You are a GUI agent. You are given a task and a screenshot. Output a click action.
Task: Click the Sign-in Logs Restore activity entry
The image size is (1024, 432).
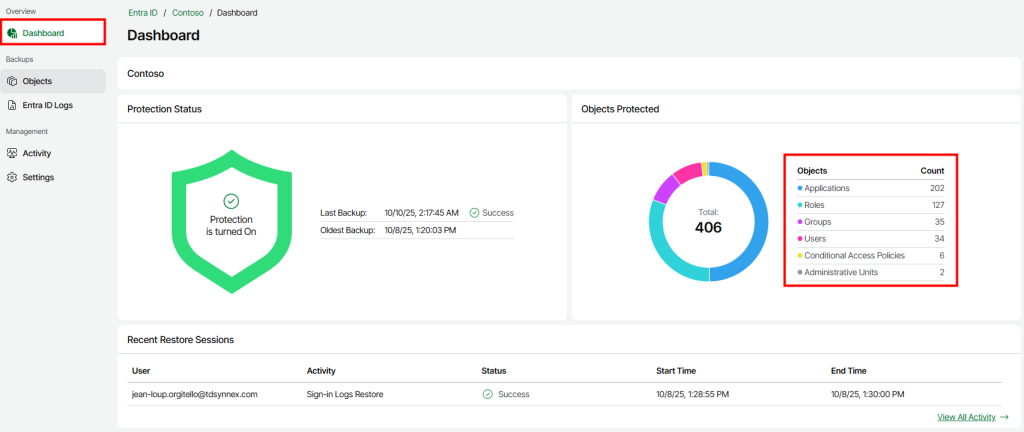click(x=344, y=394)
